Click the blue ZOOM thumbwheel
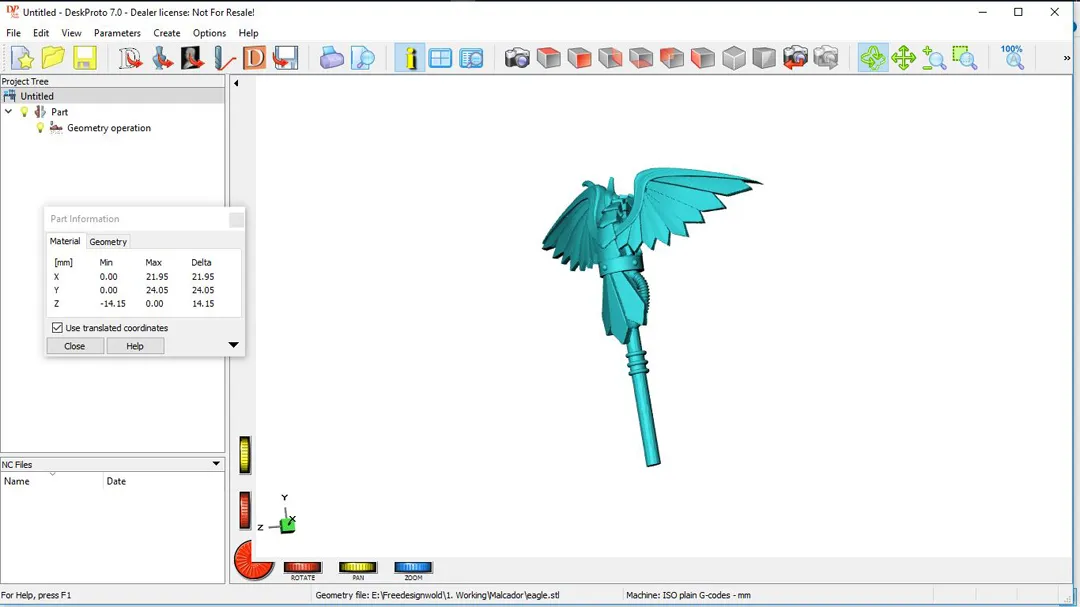 413,567
